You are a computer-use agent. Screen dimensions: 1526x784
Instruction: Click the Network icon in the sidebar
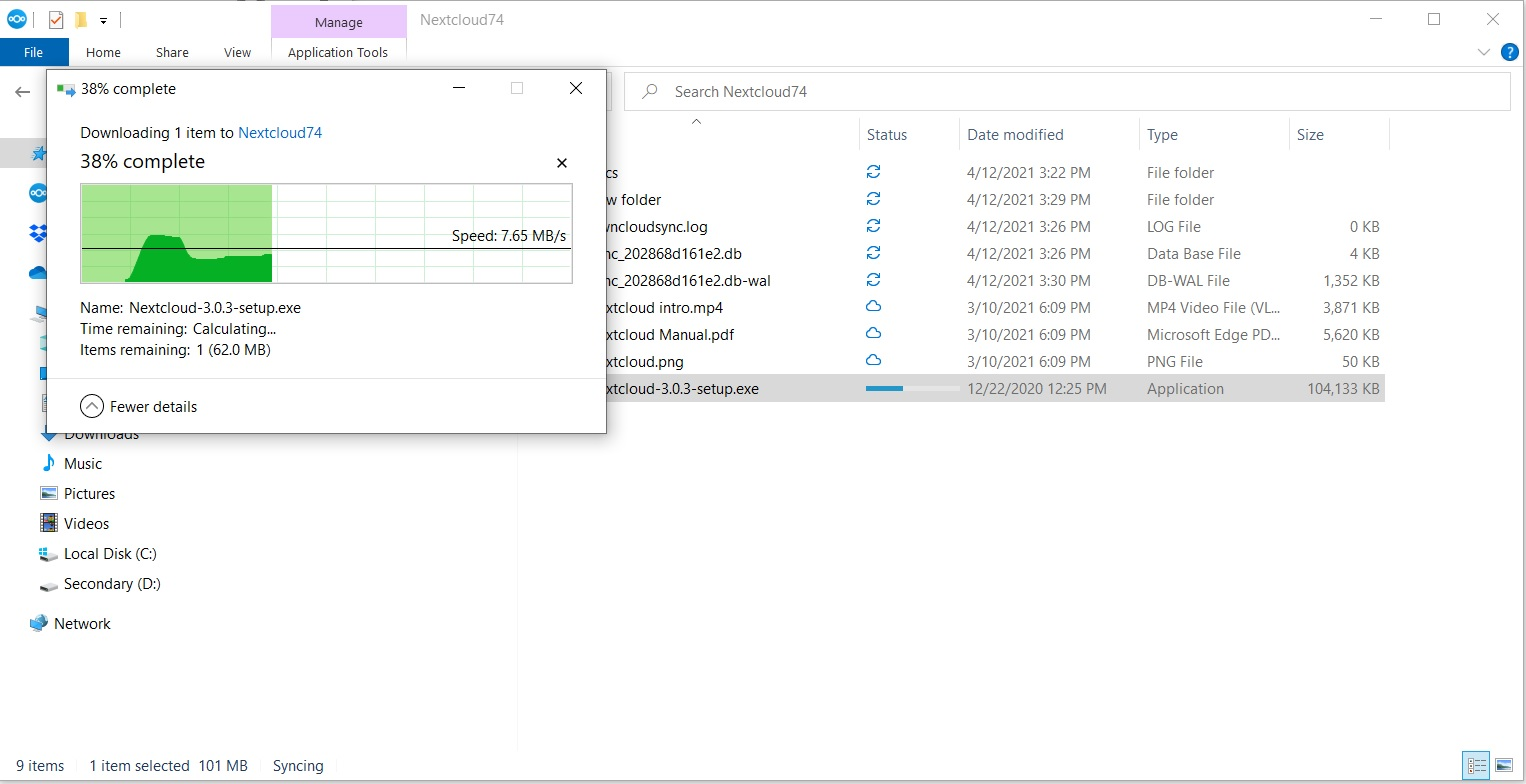pos(39,623)
